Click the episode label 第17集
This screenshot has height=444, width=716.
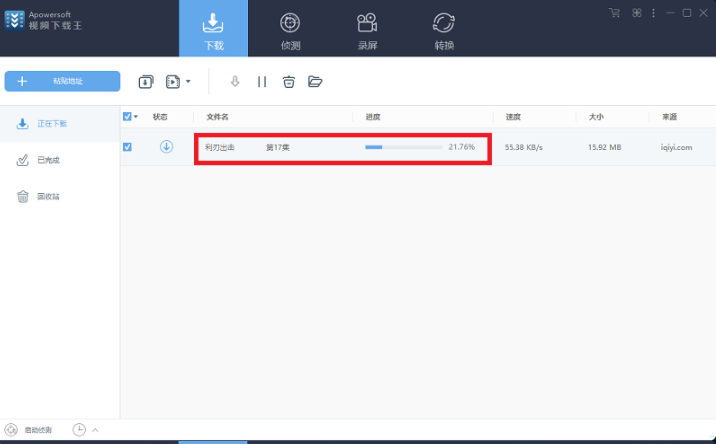click(x=278, y=147)
